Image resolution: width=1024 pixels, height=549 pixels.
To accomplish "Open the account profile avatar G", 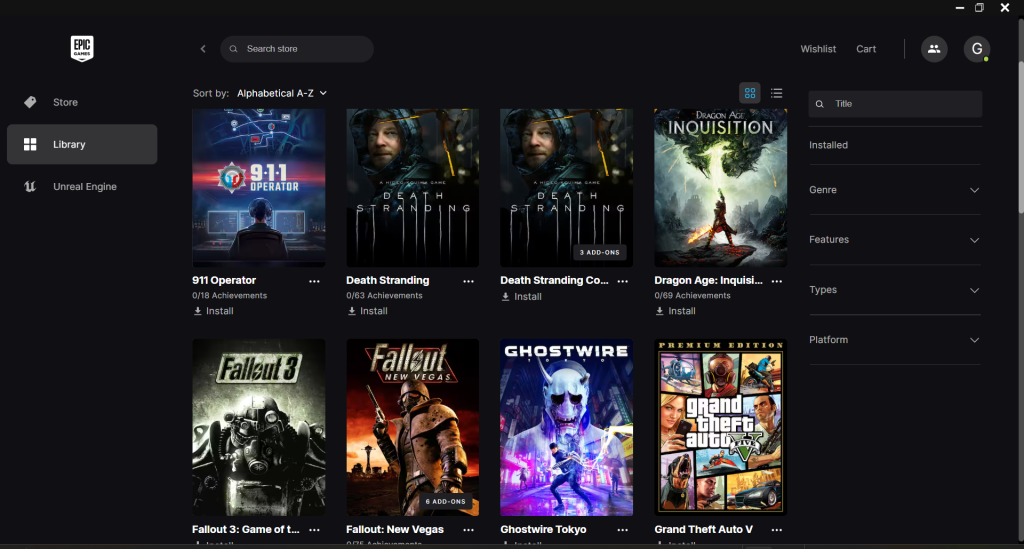I will 976,49.
